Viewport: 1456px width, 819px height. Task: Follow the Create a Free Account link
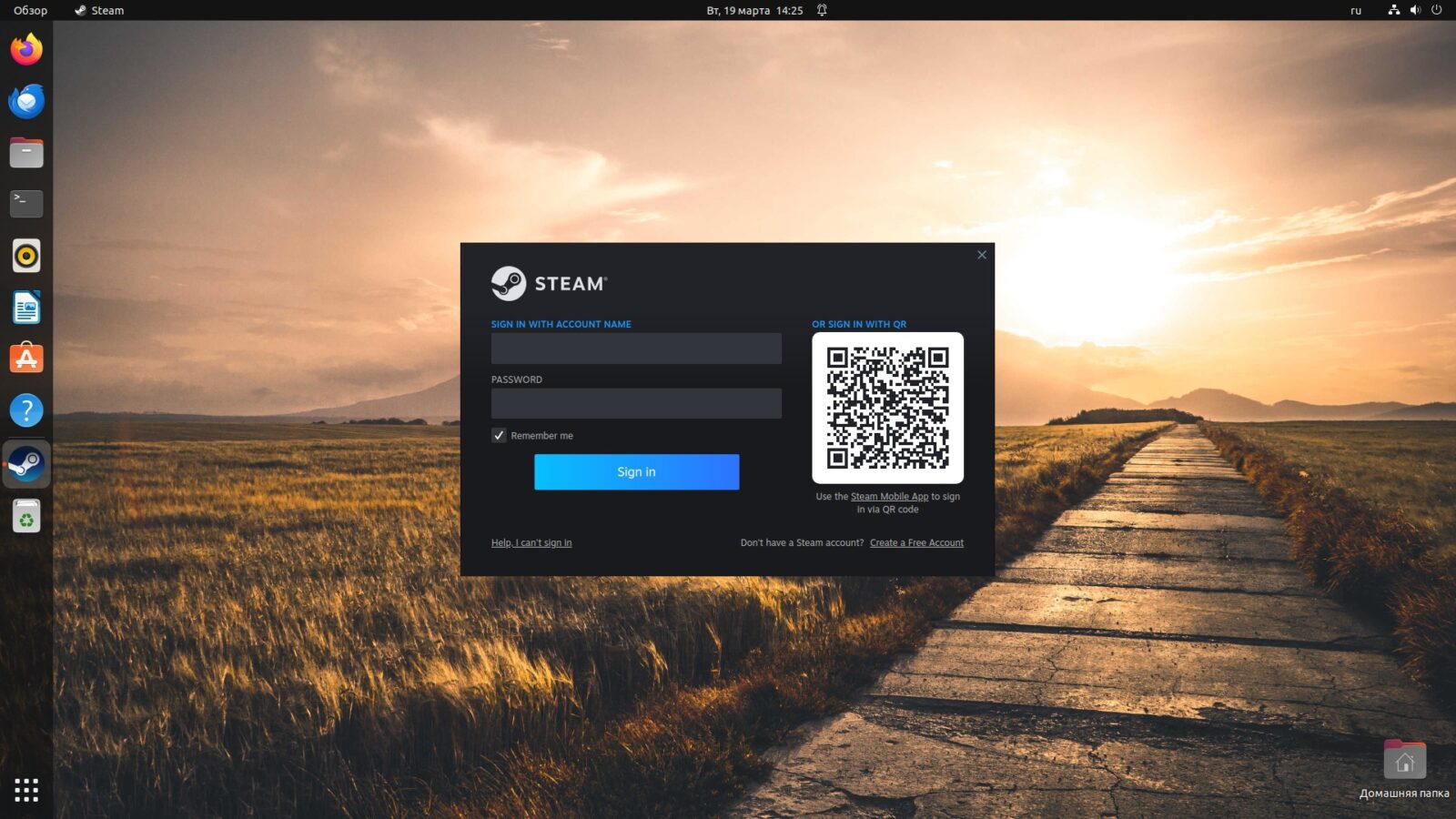coord(916,542)
